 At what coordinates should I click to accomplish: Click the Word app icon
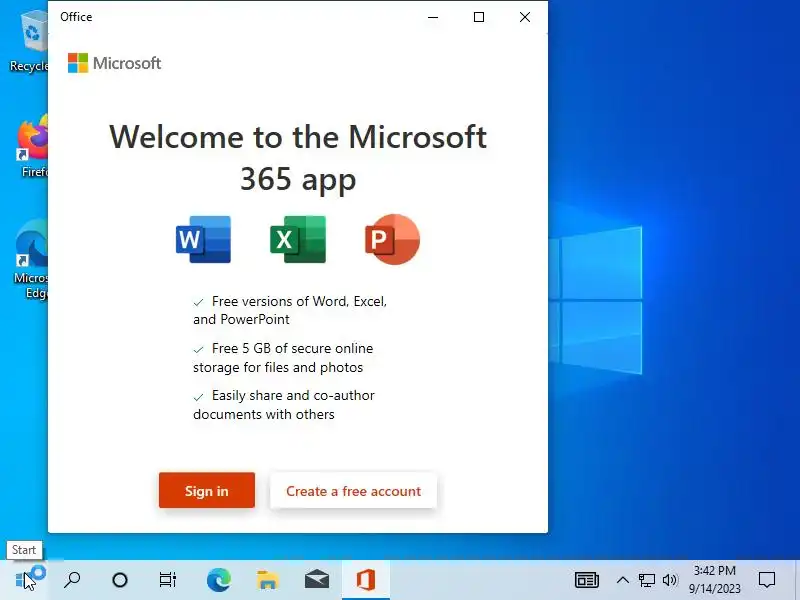tap(203, 239)
